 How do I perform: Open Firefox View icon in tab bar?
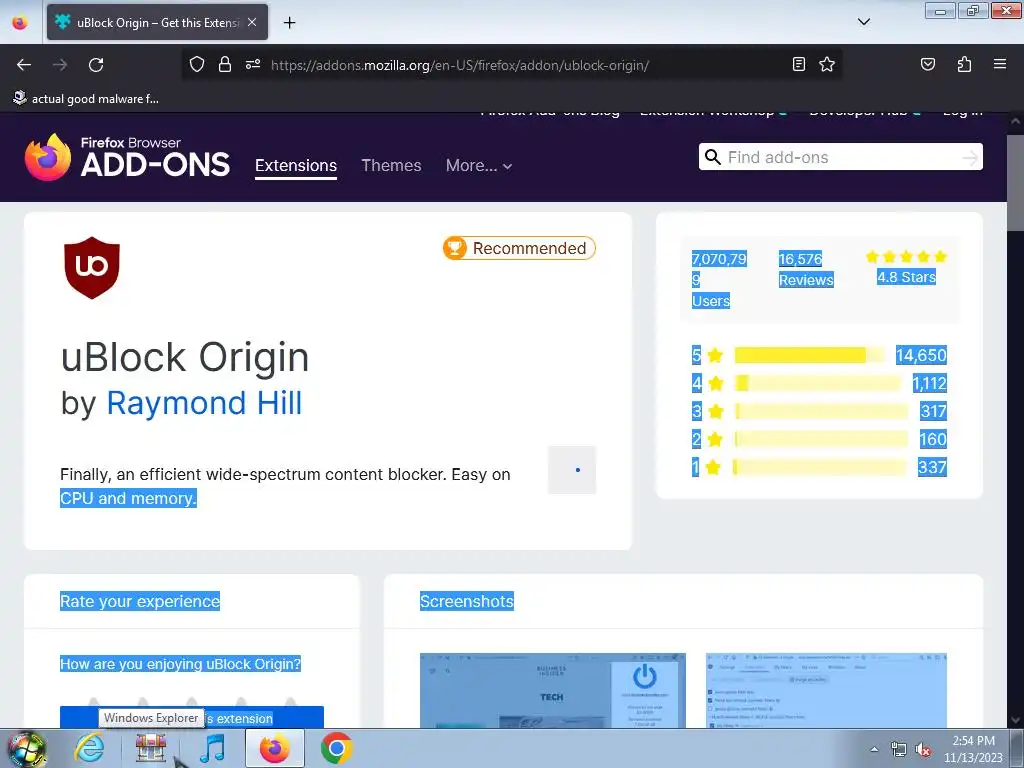pos(20,22)
